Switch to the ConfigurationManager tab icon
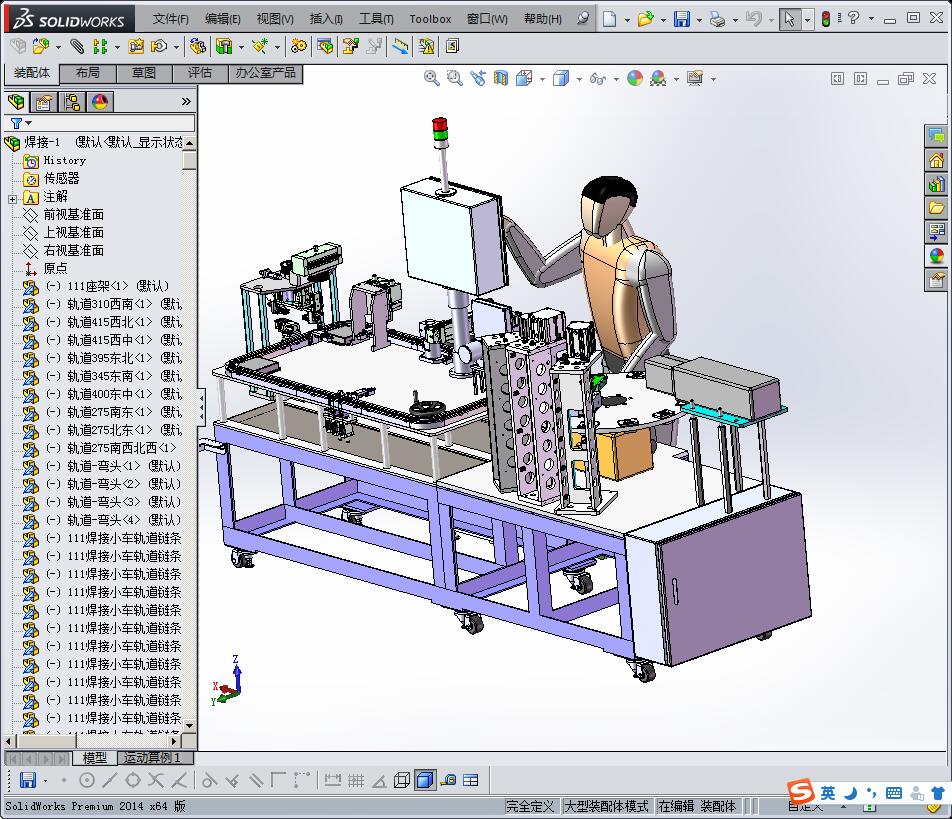Viewport: 952px width, 819px height. tap(72, 101)
